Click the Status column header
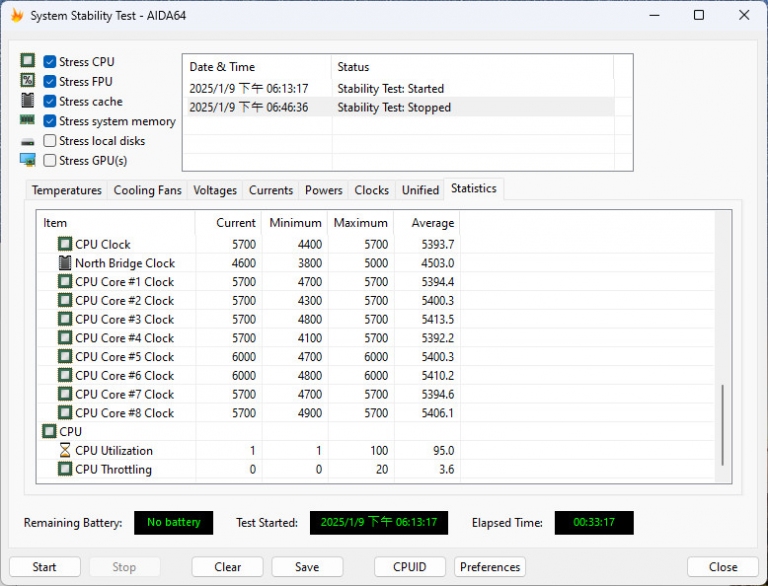 [473, 67]
